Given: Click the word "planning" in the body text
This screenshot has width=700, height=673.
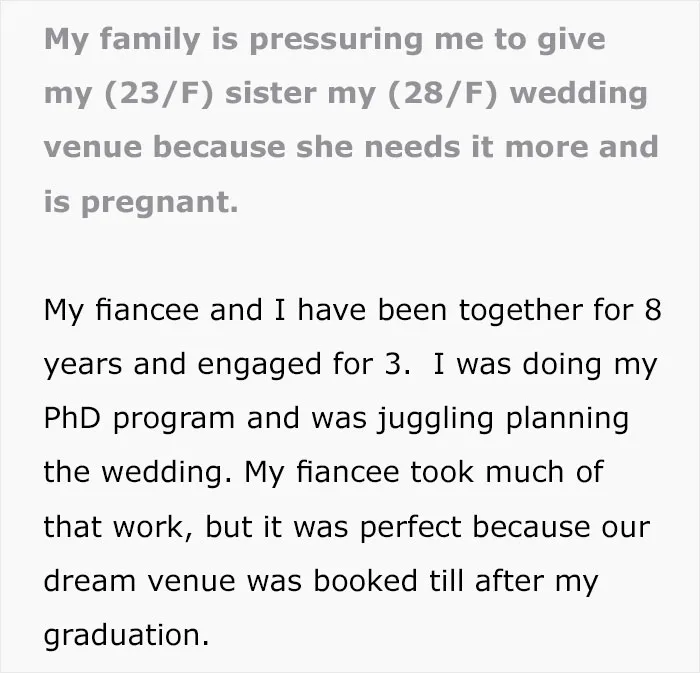Looking at the screenshot, I should click(x=567, y=420).
